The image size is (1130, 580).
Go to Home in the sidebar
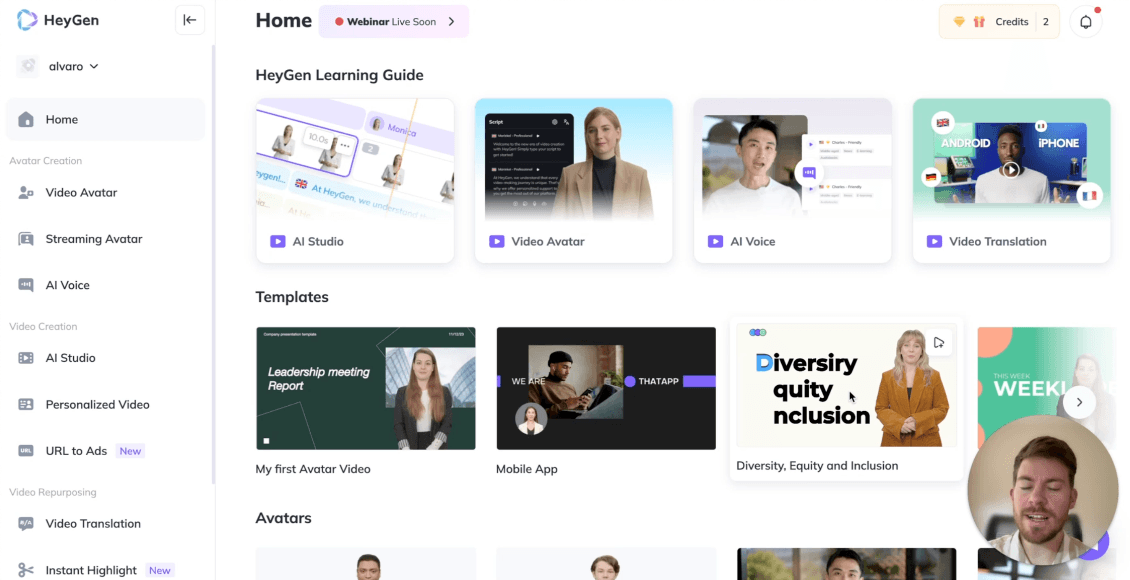click(105, 120)
